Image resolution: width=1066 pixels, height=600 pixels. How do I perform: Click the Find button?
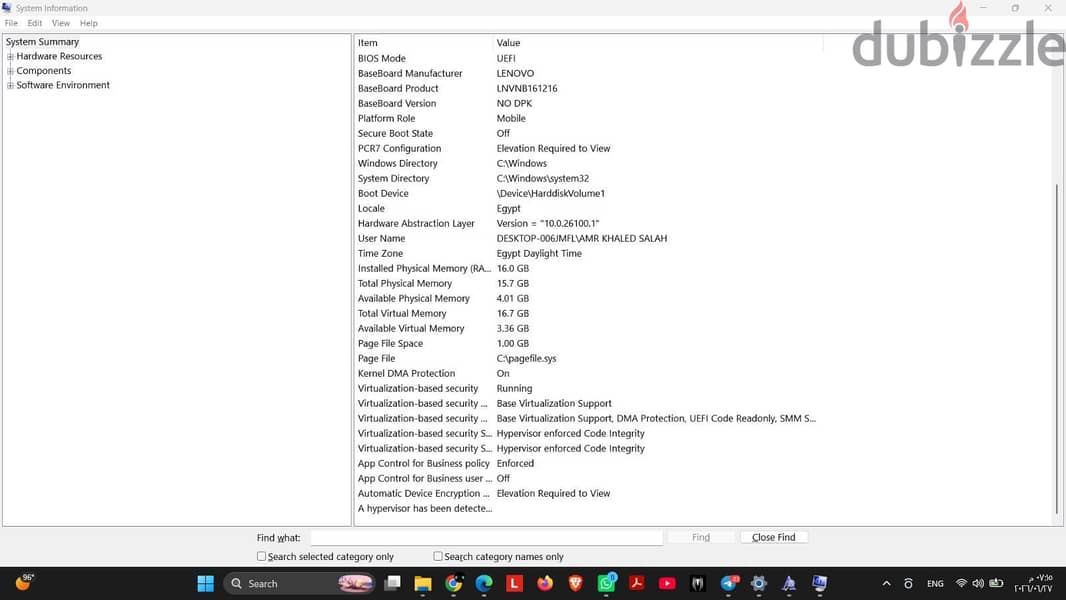(701, 537)
